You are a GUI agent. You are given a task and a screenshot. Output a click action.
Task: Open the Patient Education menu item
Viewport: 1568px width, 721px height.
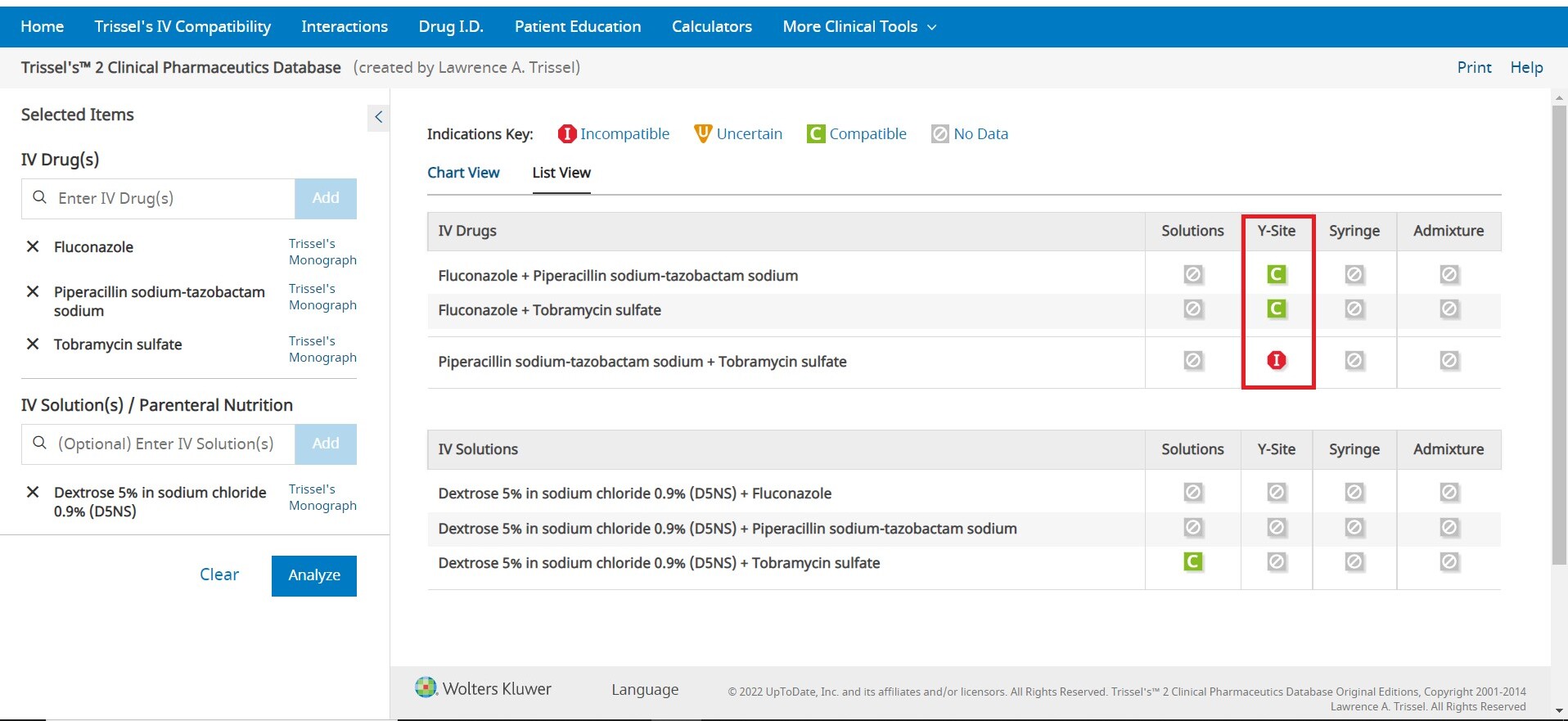pyautogui.click(x=578, y=26)
